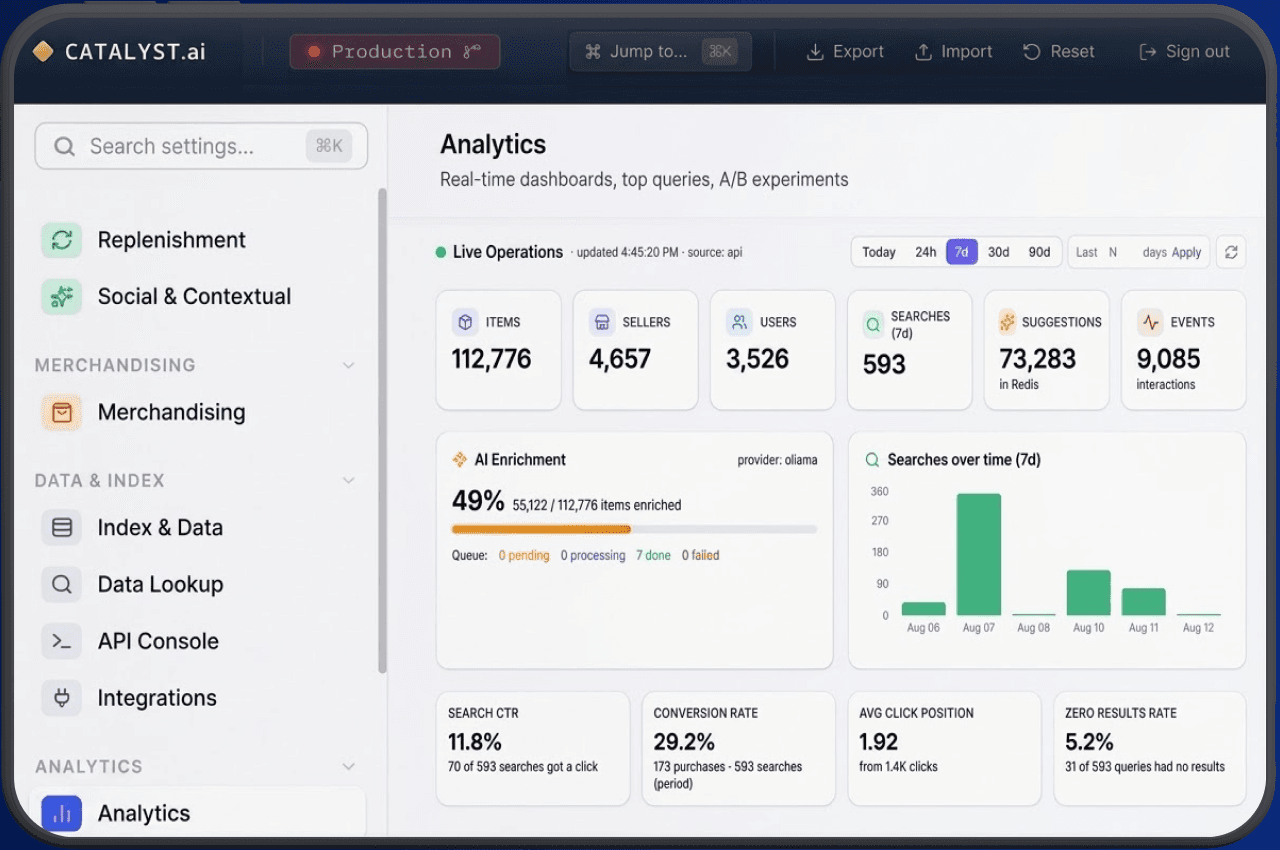Click the Searches over time magnifier icon
This screenshot has width=1280, height=850.
click(871, 460)
